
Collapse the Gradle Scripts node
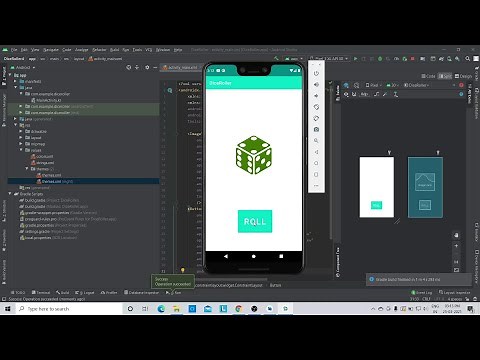[x=10, y=194]
